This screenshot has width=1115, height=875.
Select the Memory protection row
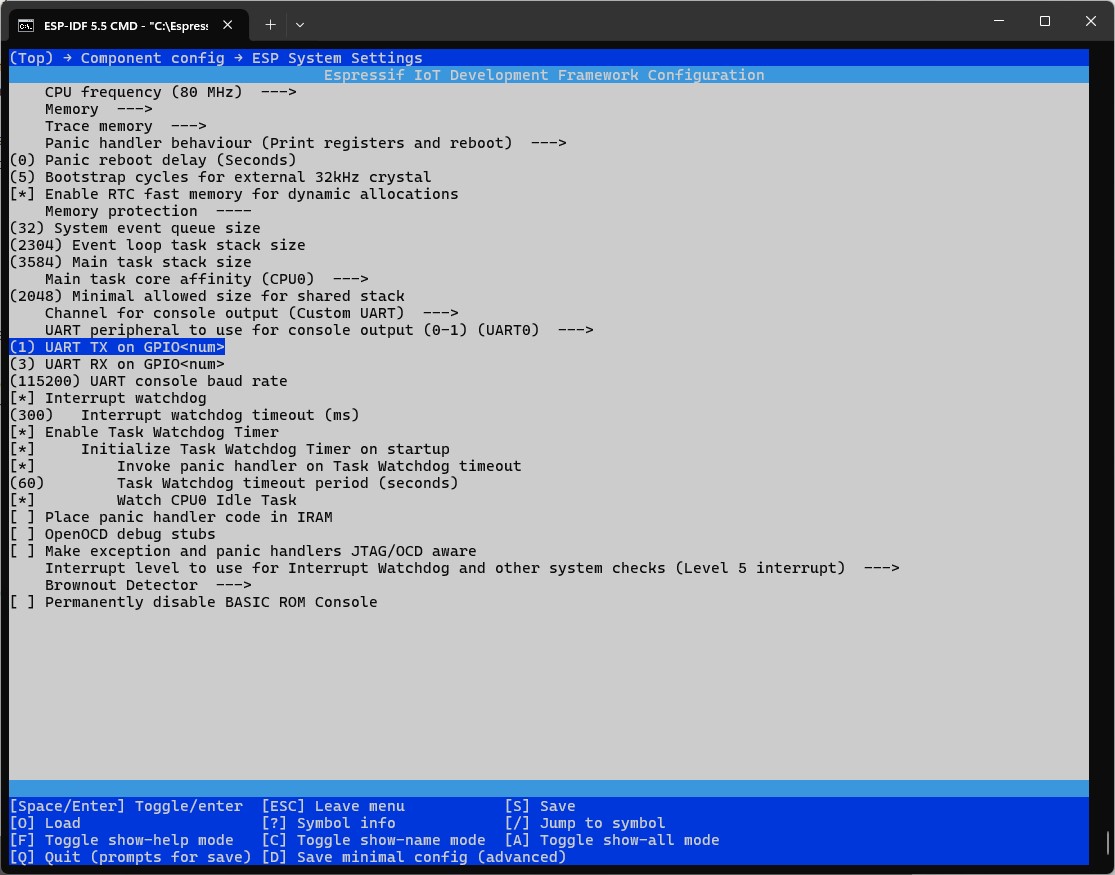click(x=148, y=211)
